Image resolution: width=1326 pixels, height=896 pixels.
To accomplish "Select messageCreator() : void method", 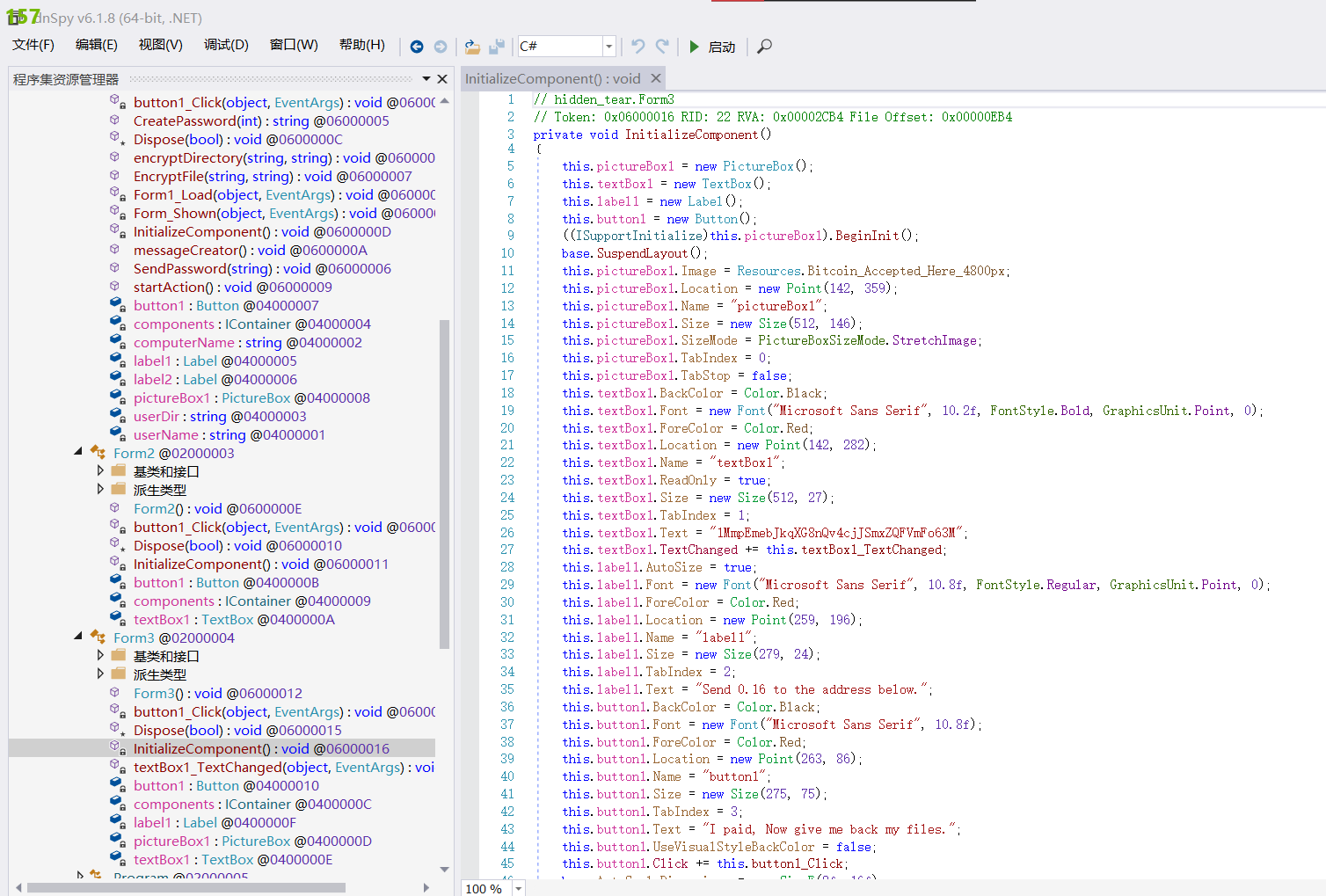I will pos(251,251).
